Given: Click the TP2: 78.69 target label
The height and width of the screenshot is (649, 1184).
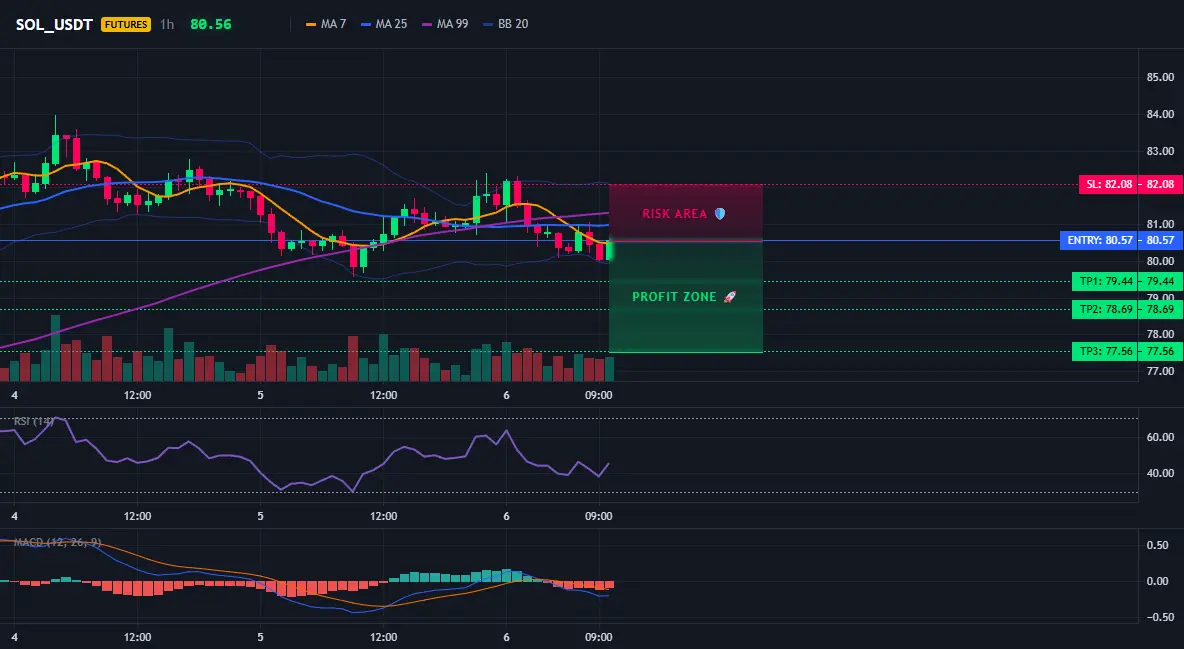Looking at the screenshot, I should pyautogui.click(x=1105, y=309).
